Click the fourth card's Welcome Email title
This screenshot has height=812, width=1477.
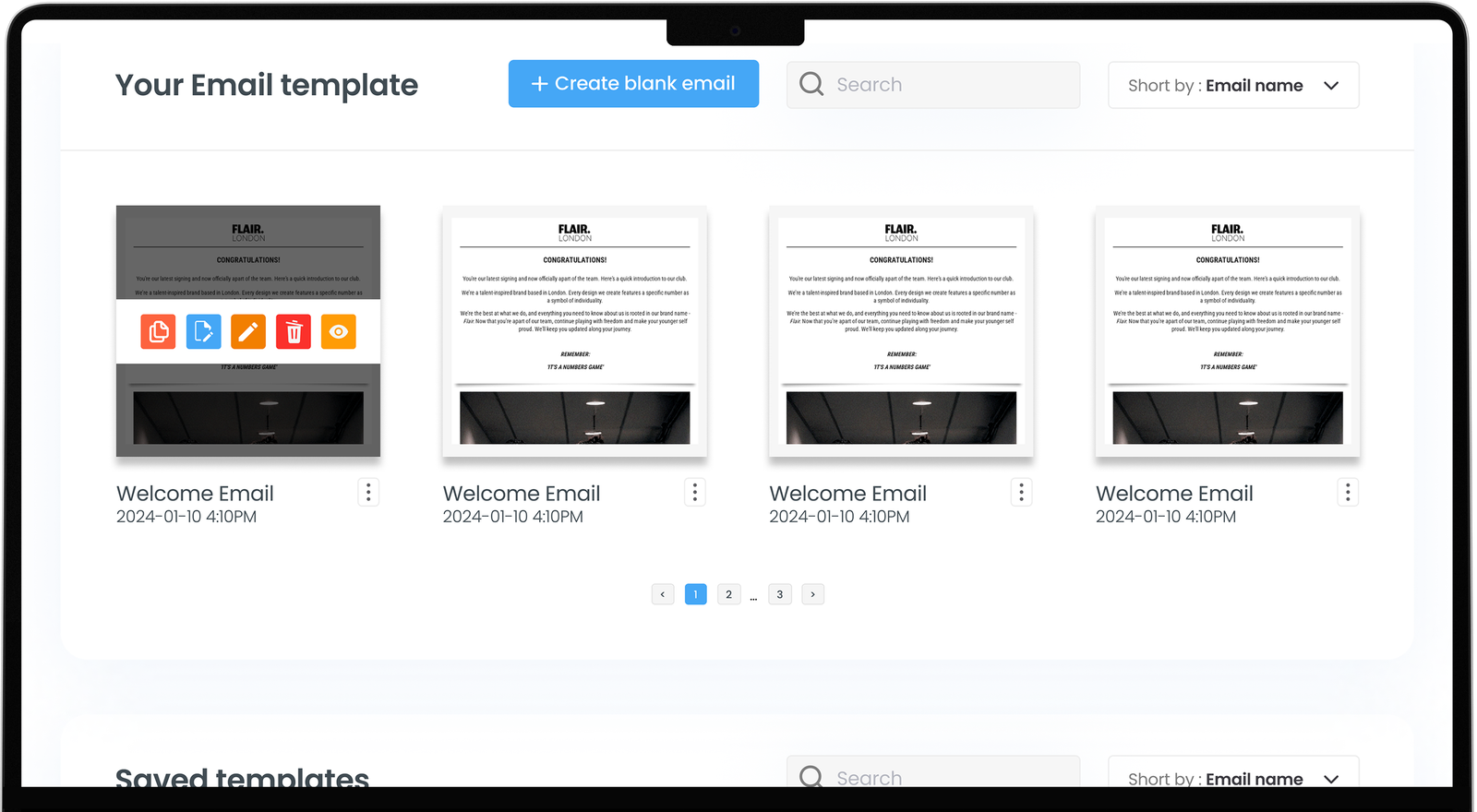click(1174, 494)
